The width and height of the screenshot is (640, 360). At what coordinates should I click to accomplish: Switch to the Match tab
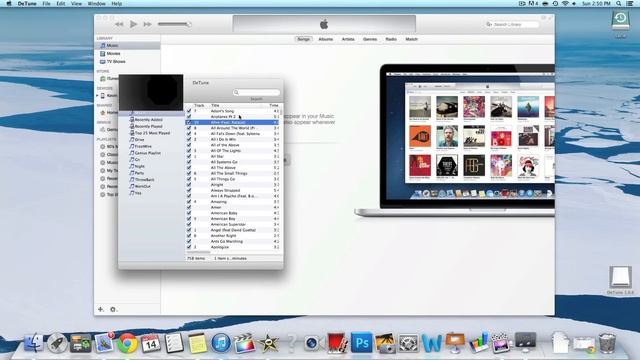click(411, 39)
